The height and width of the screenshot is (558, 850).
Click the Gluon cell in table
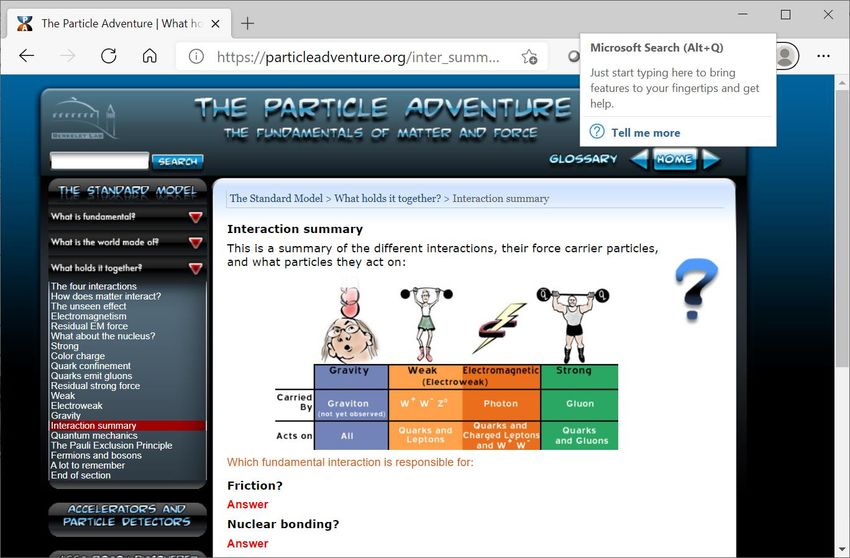[579, 405]
